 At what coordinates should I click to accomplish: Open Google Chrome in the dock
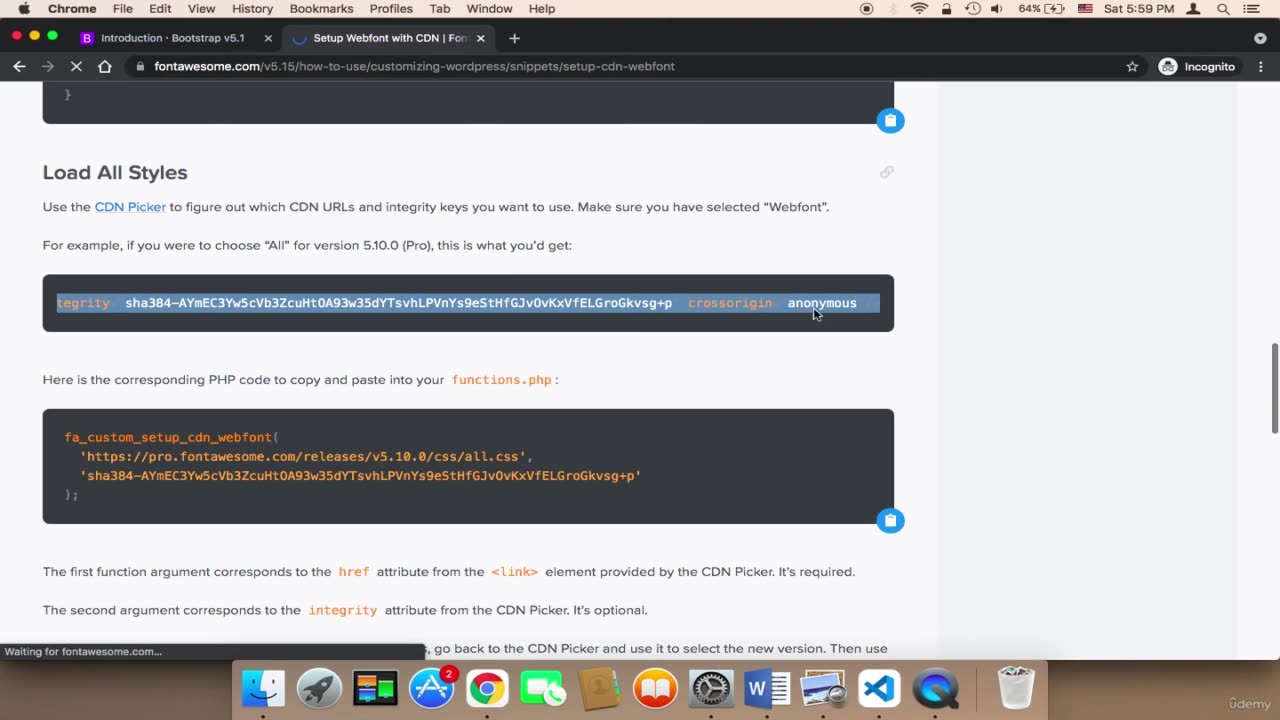[487, 689]
